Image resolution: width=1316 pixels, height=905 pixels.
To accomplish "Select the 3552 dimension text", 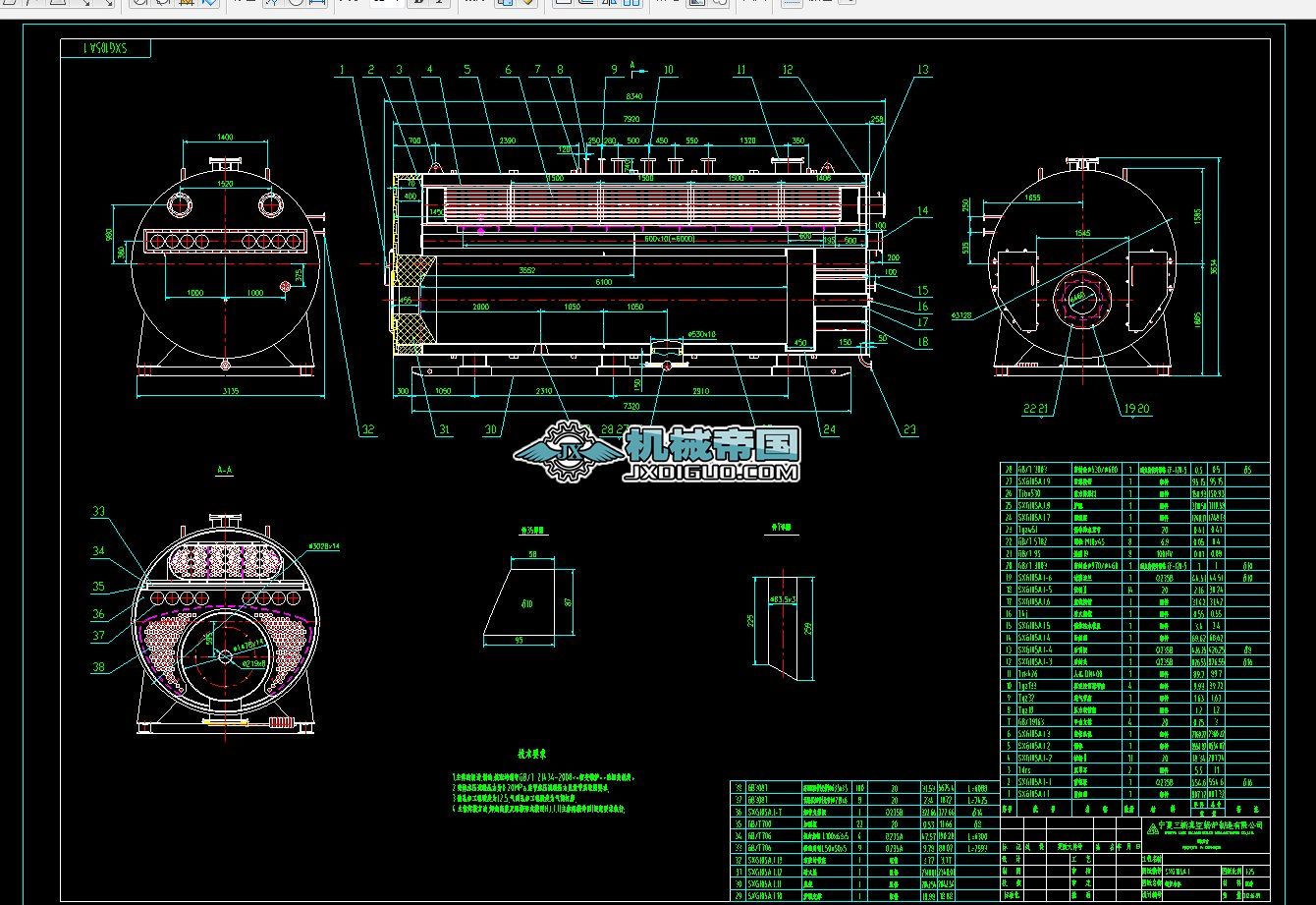I will pos(526,270).
